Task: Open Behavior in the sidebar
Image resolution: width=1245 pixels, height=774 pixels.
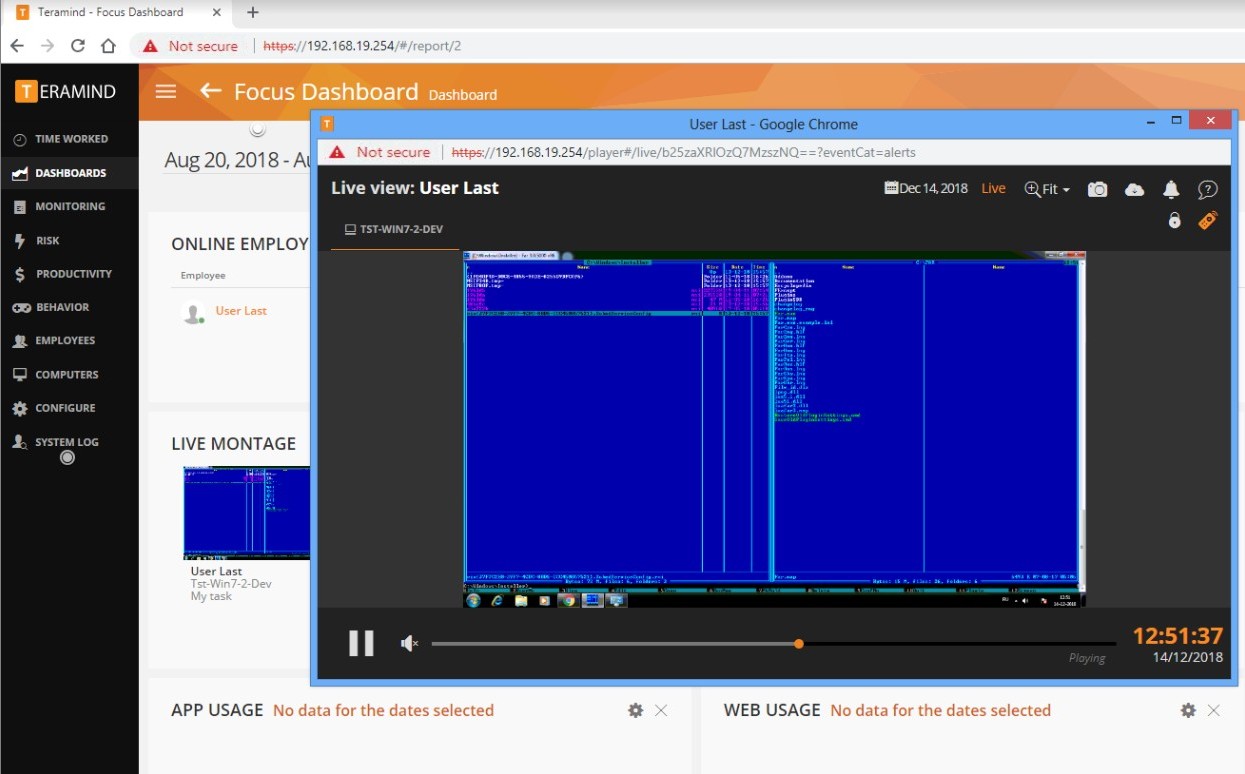Action: (70, 307)
